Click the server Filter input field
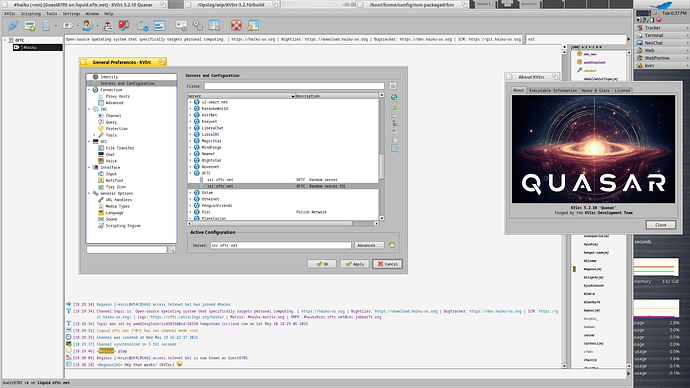The width and height of the screenshot is (690, 388). point(294,86)
